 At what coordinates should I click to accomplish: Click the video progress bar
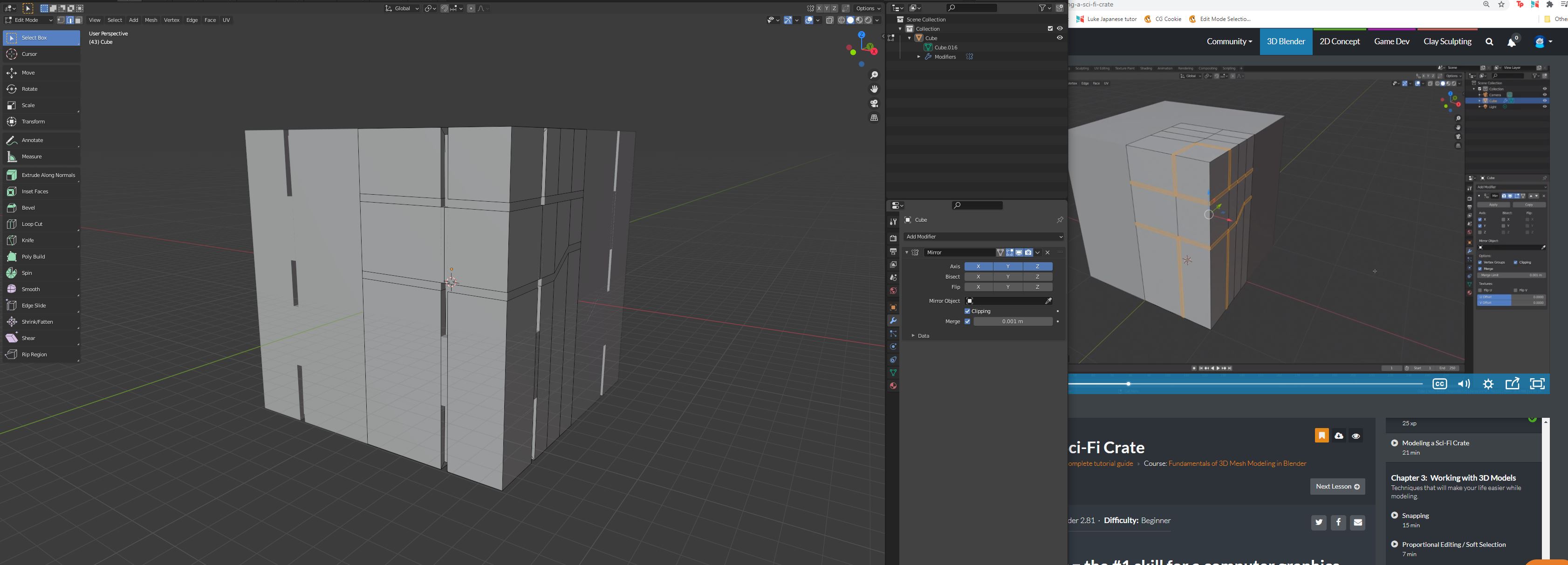[1218, 384]
